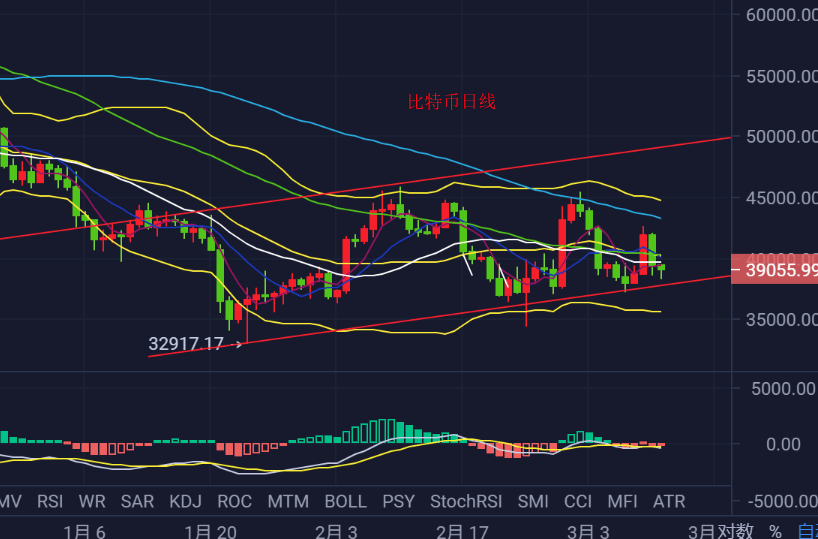Choose the StochRSI indicator
Screen dimensions: 818x539
466,501
